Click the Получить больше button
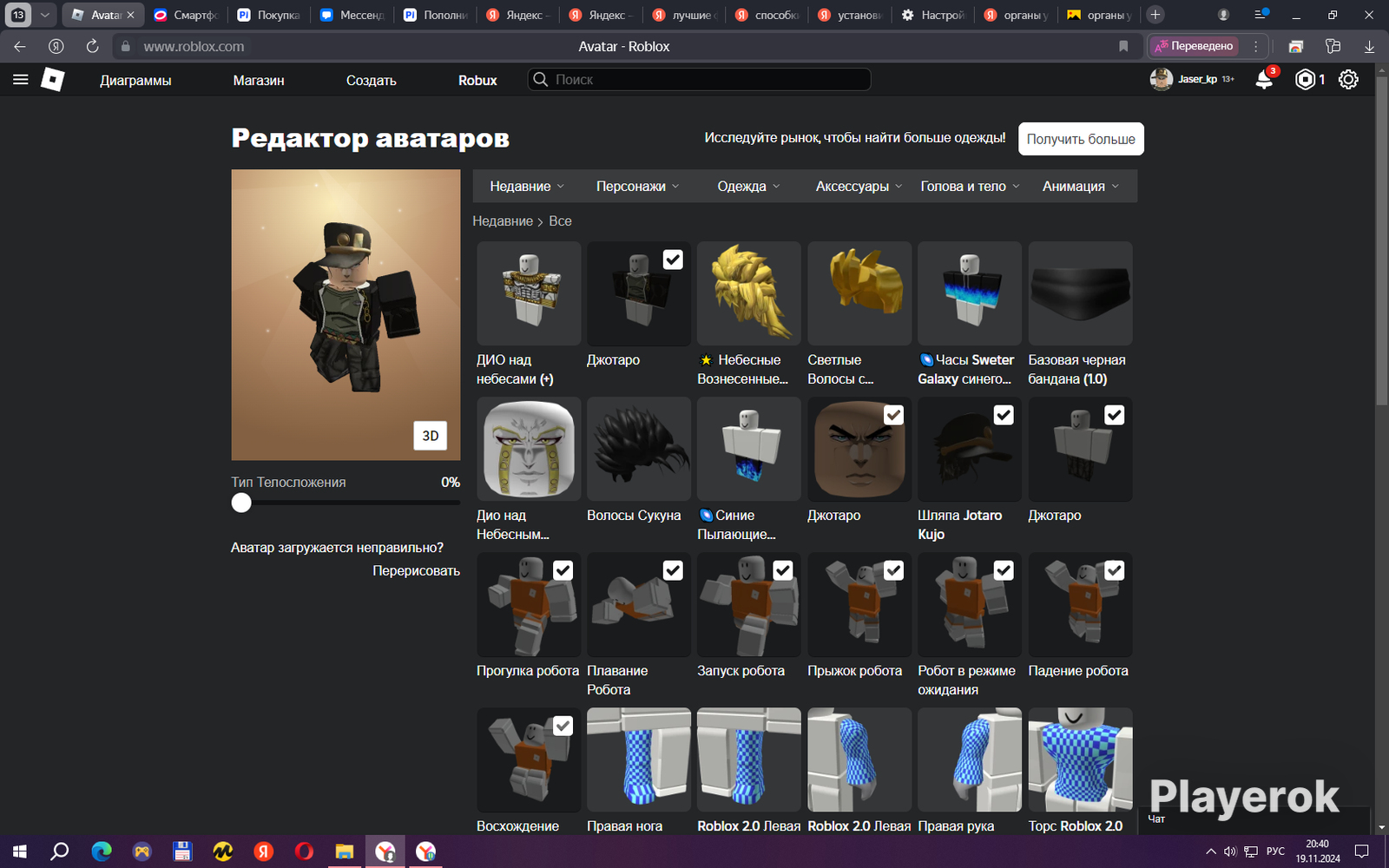Image resolution: width=1389 pixels, height=868 pixels. click(x=1081, y=139)
